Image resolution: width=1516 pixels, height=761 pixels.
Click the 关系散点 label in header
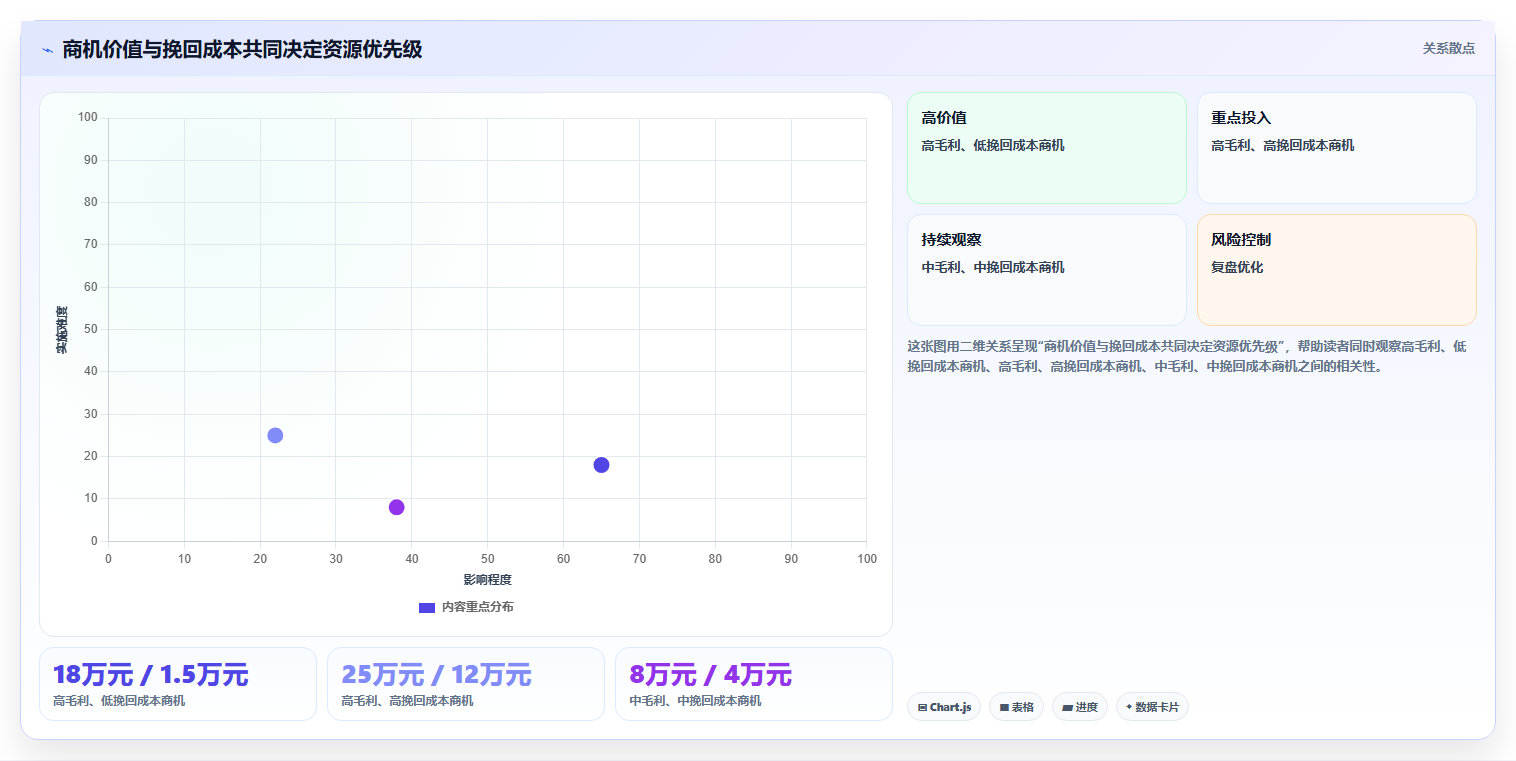pyautogui.click(x=1448, y=48)
